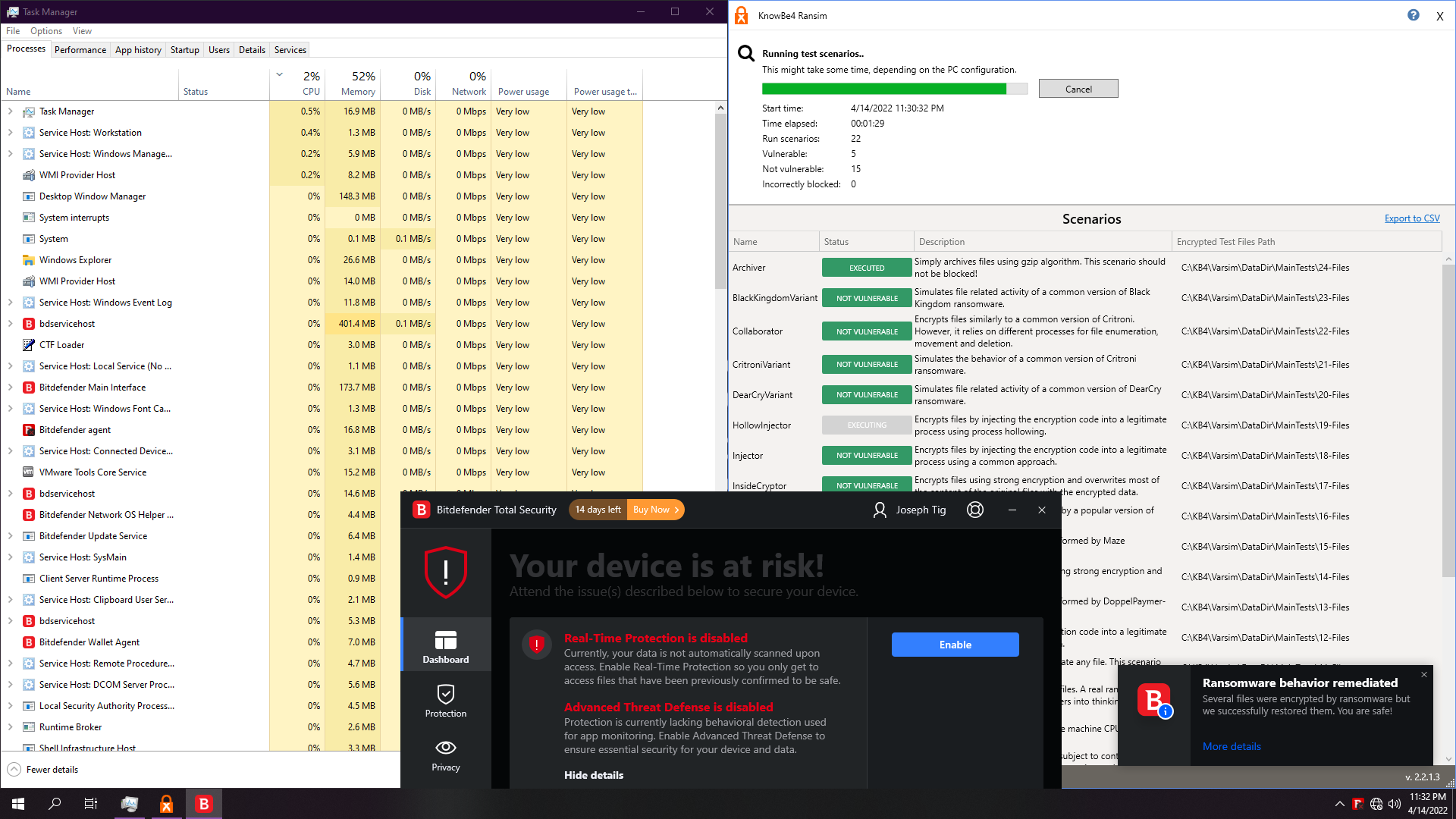The image size is (1456, 819).
Task: Expand the Task Manager process row
Action: pyautogui.click(x=10, y=111)
